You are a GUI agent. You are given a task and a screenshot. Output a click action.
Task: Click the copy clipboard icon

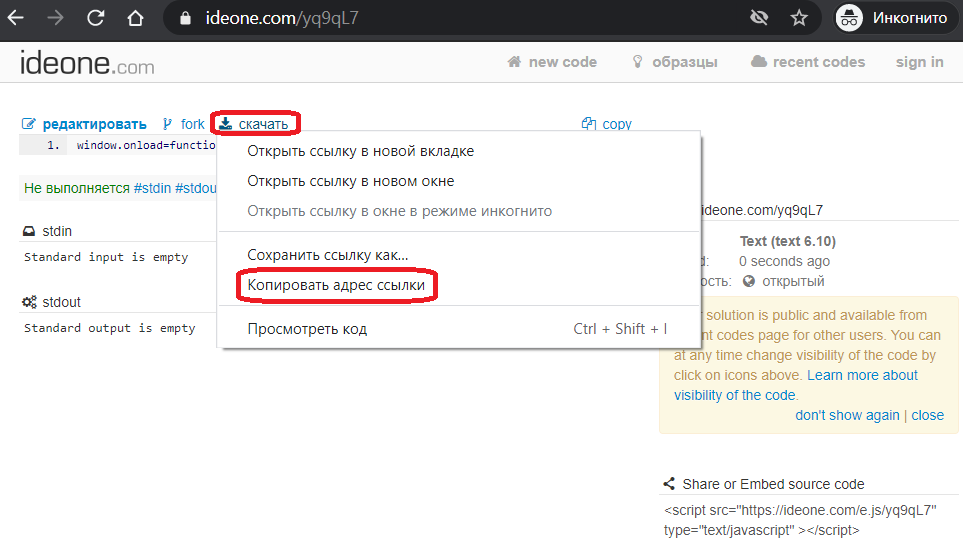589,123
